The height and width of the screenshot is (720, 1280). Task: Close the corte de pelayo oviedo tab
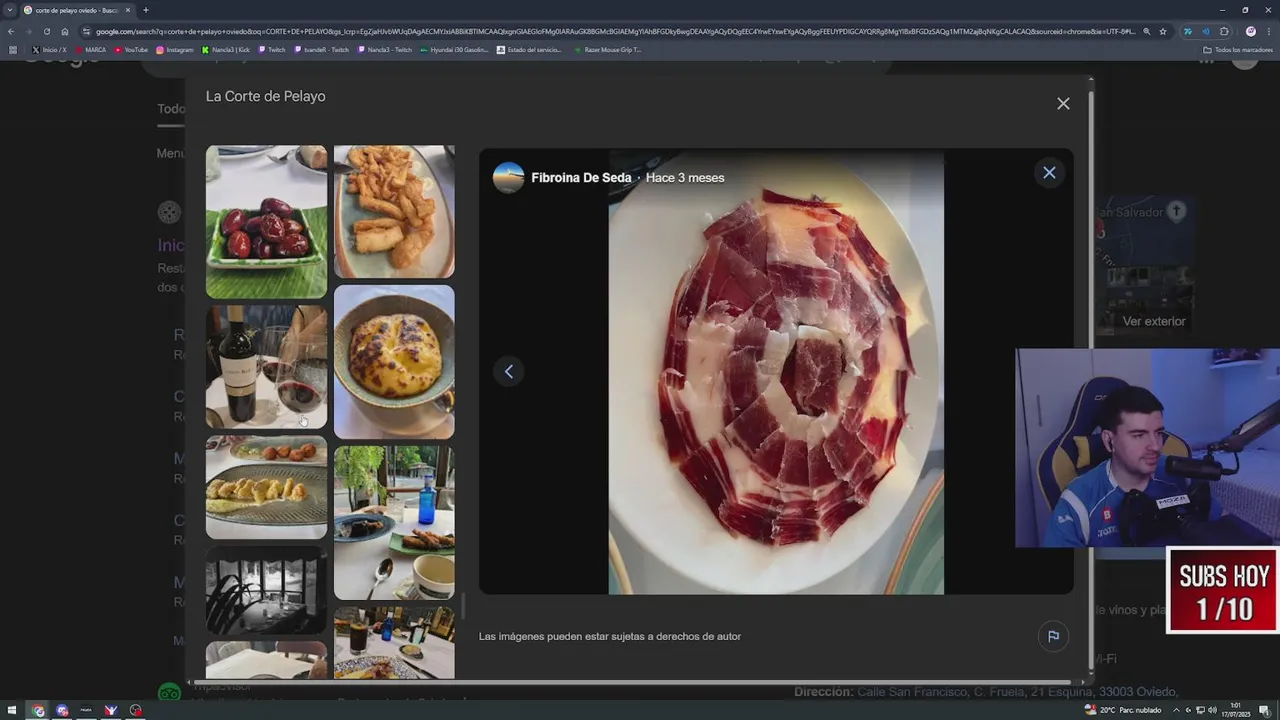pyautogui.click(x=128, y=10)
